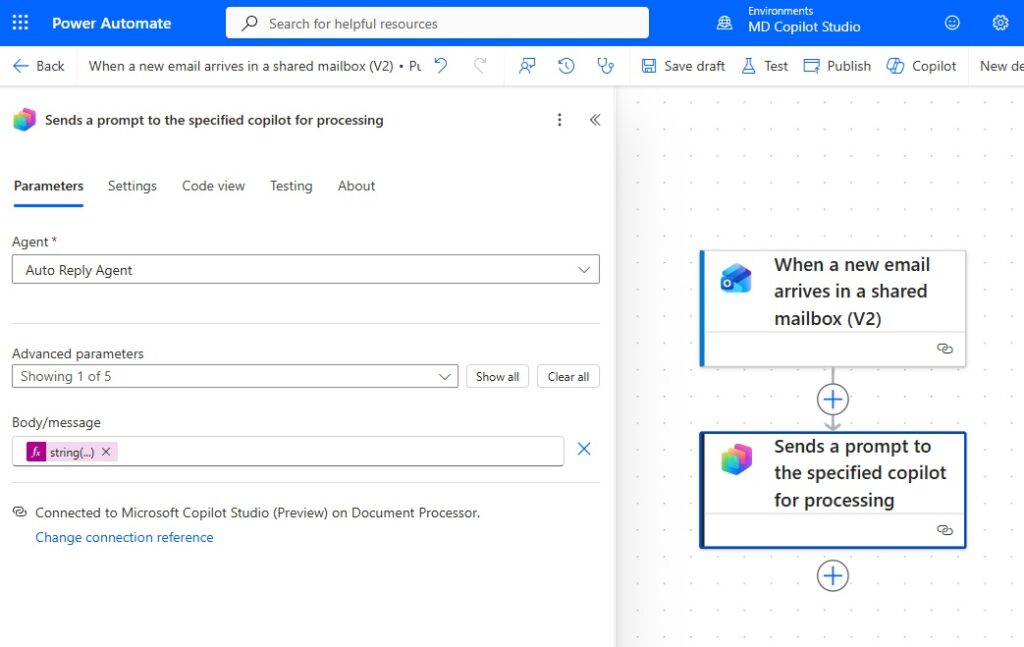Viewport: 1024px width, 647px height.
Task: Switch to the Settings tab
Action: 132,186
